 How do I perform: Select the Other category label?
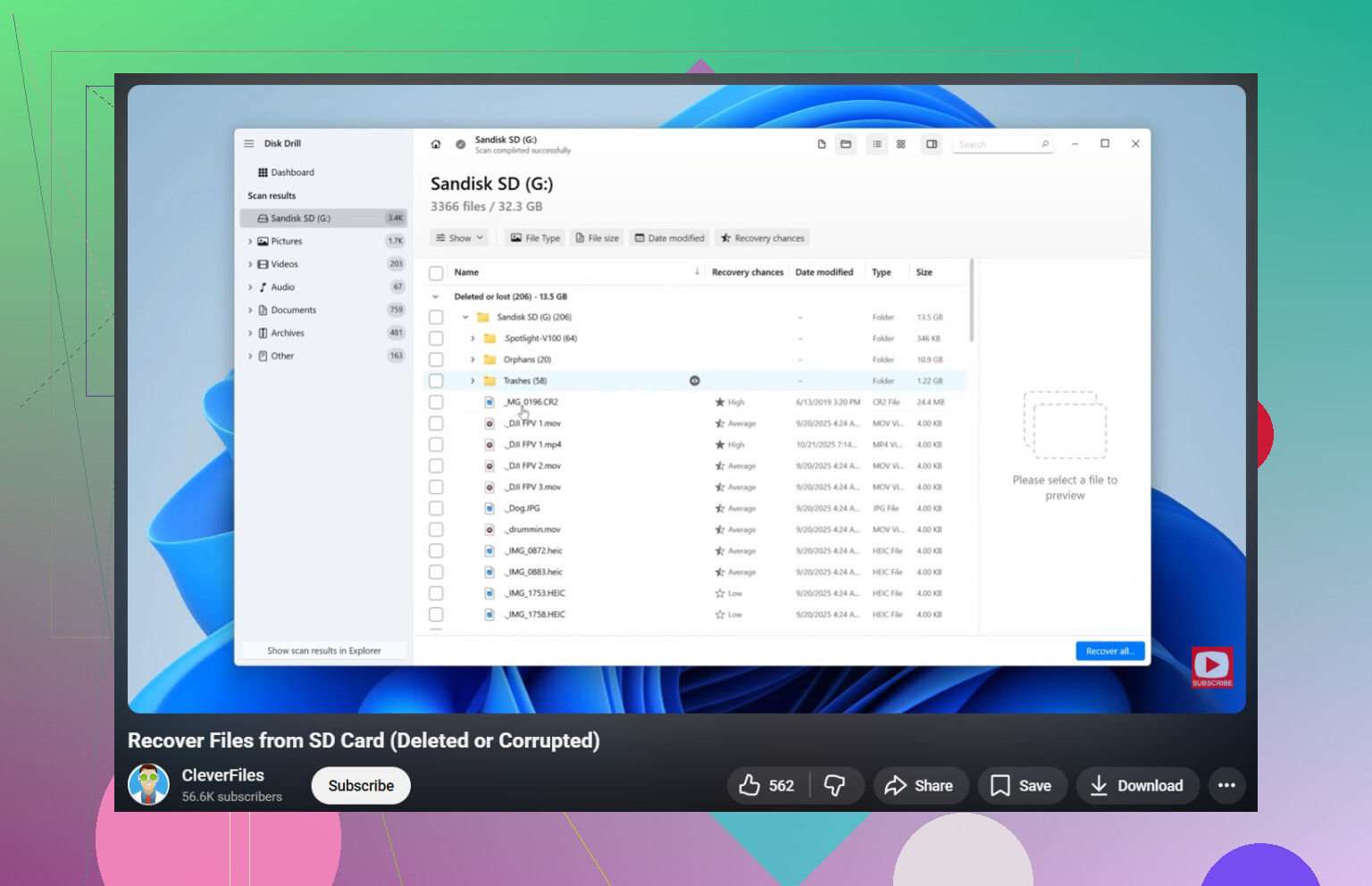coord(282,356)
